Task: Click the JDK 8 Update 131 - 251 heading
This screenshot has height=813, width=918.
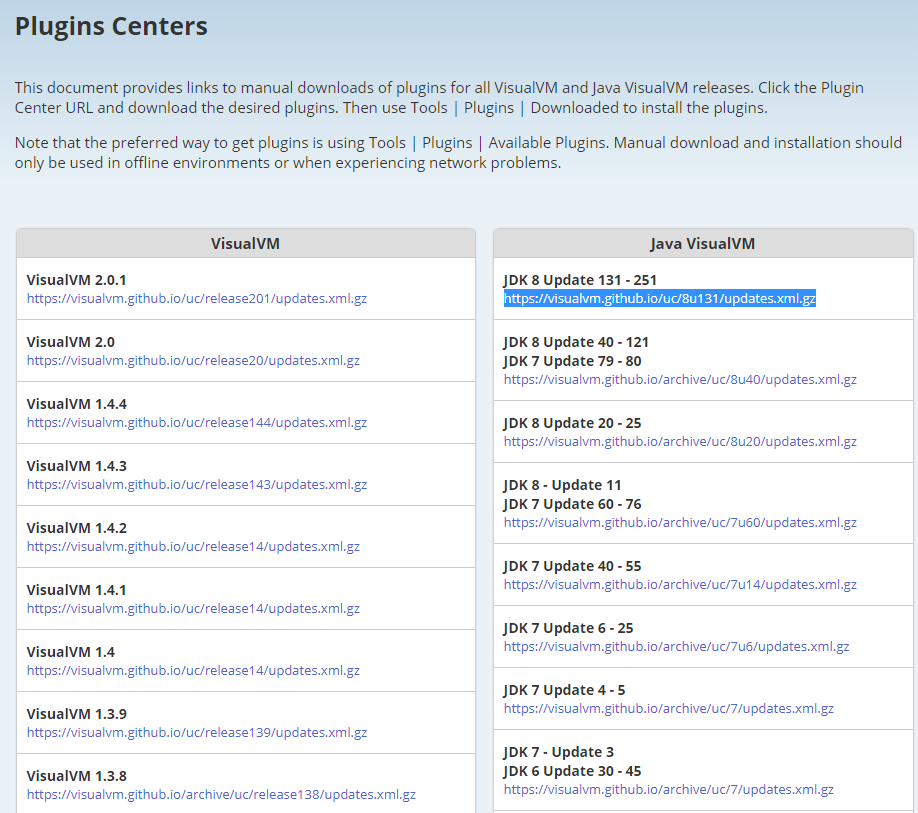Action: [x=580, y=280]
